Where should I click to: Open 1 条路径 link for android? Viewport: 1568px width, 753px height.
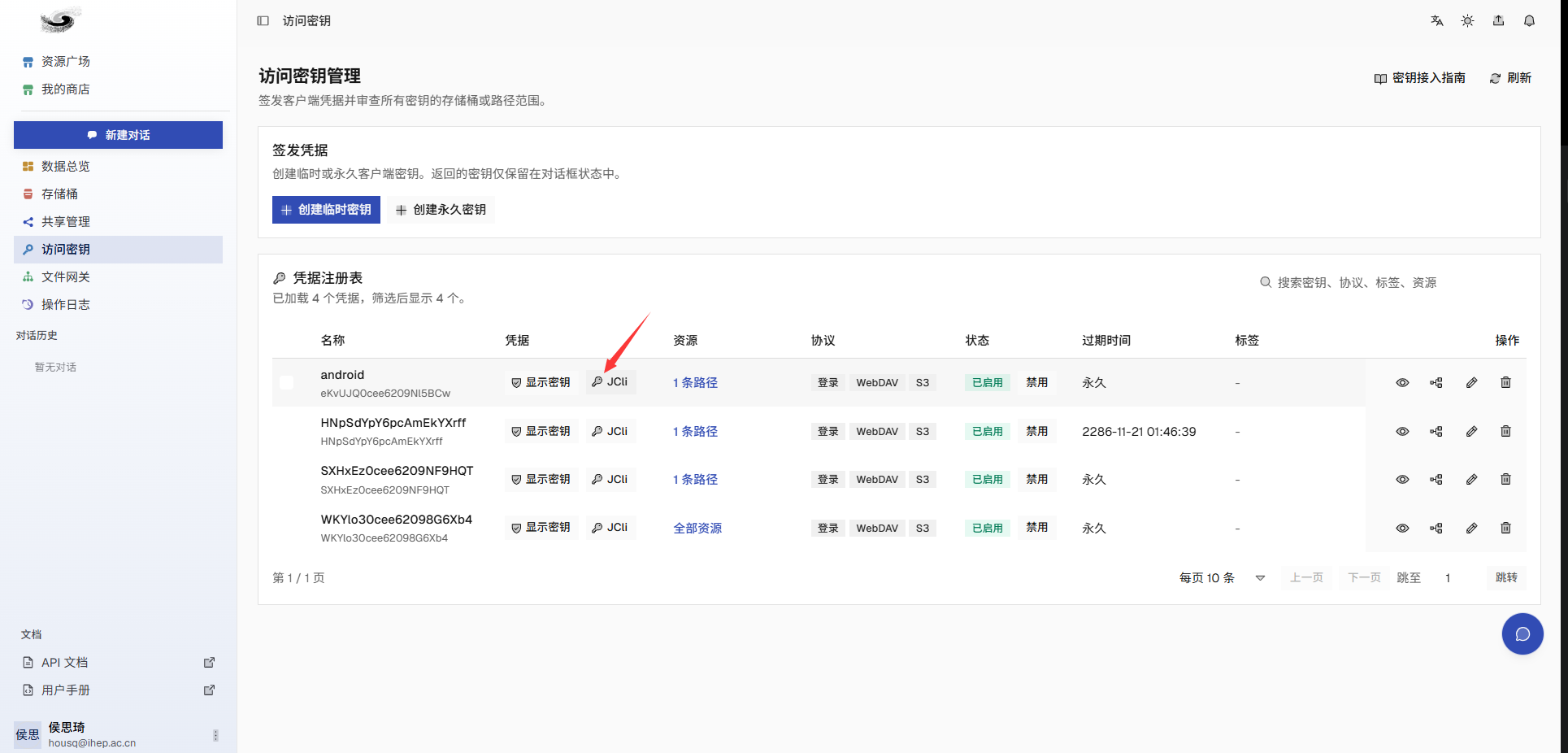[x=695, y=383]
